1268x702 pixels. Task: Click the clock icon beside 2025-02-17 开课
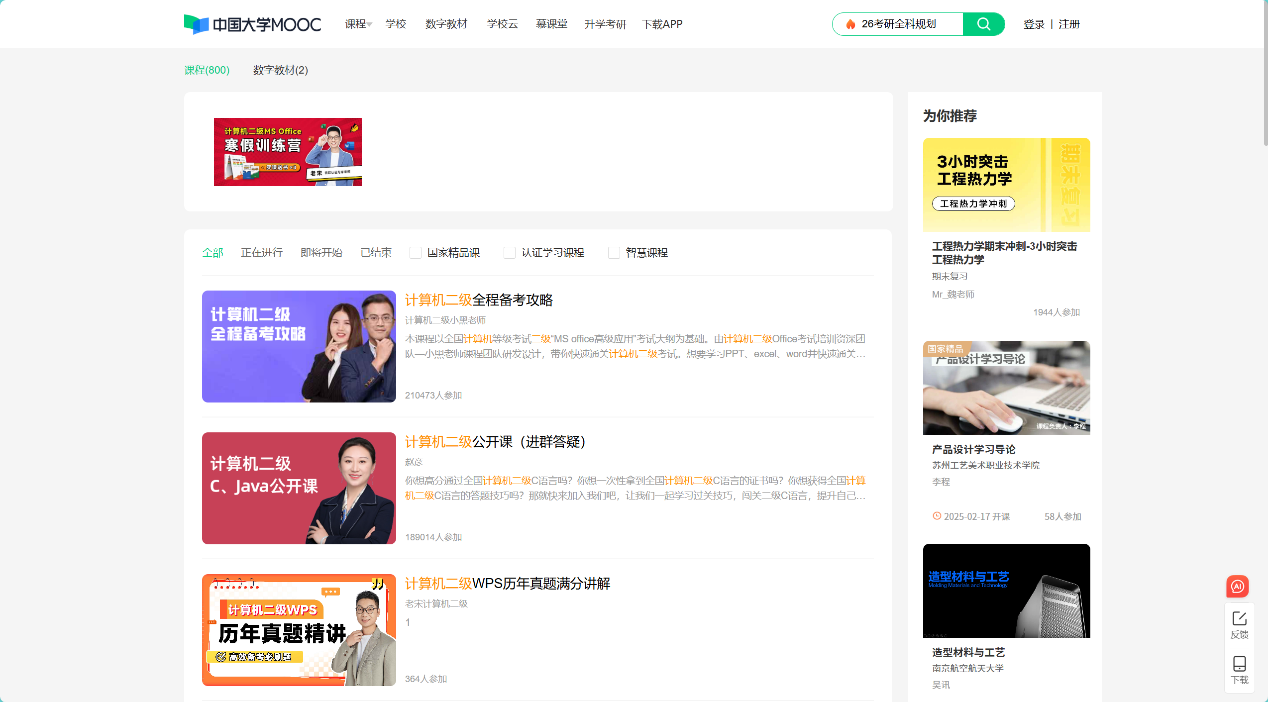(x=937, y=516)
